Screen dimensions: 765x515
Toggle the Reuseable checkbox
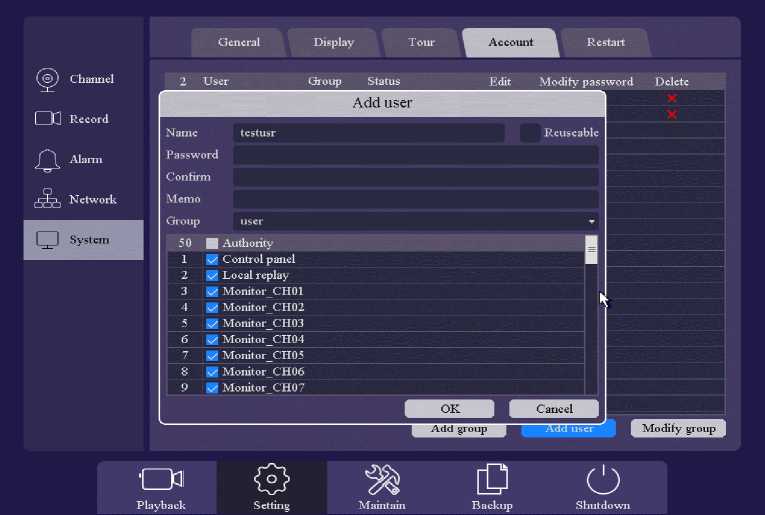tap(530, 133)
